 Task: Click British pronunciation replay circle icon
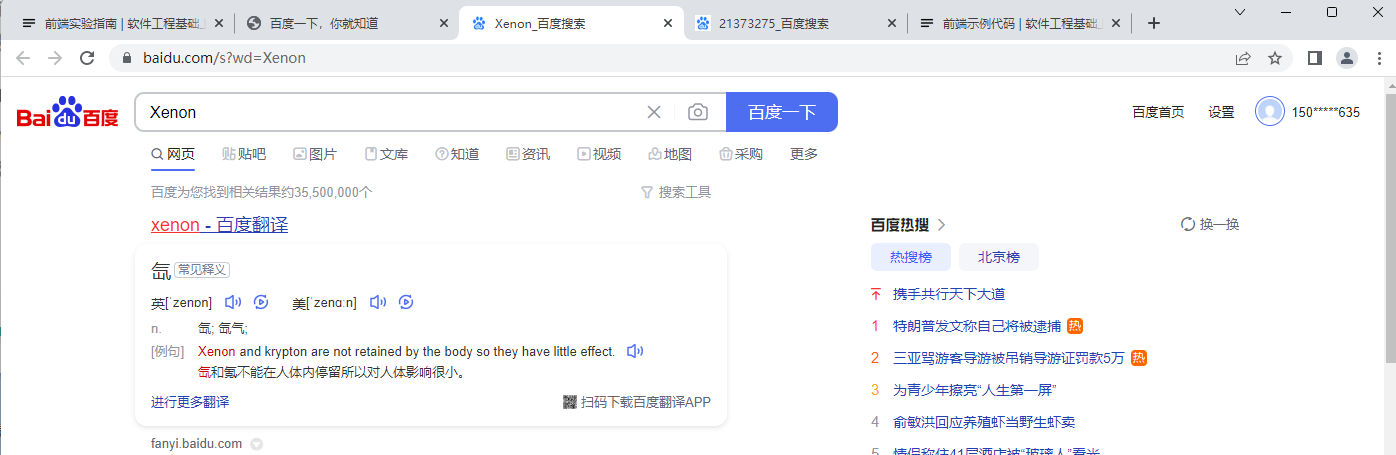[x=261, y=302]
